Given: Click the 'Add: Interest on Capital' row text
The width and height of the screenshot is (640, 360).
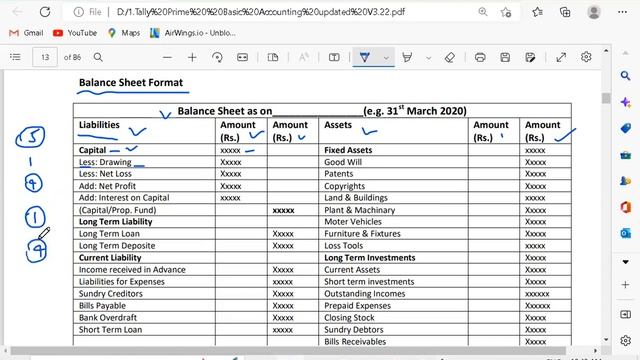Looking at the screenshot, I should pos(124,198).
